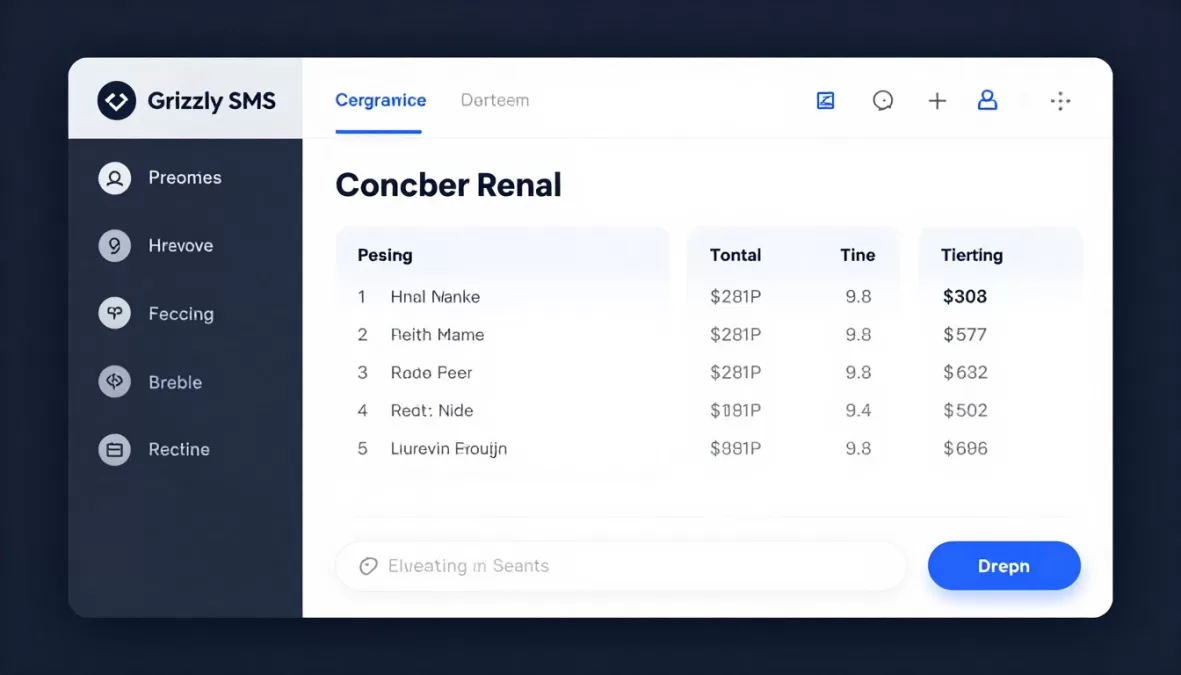Open the Feccing sidebar item
This screenshot has height=675, width=1181.
[x=157, y=313]
